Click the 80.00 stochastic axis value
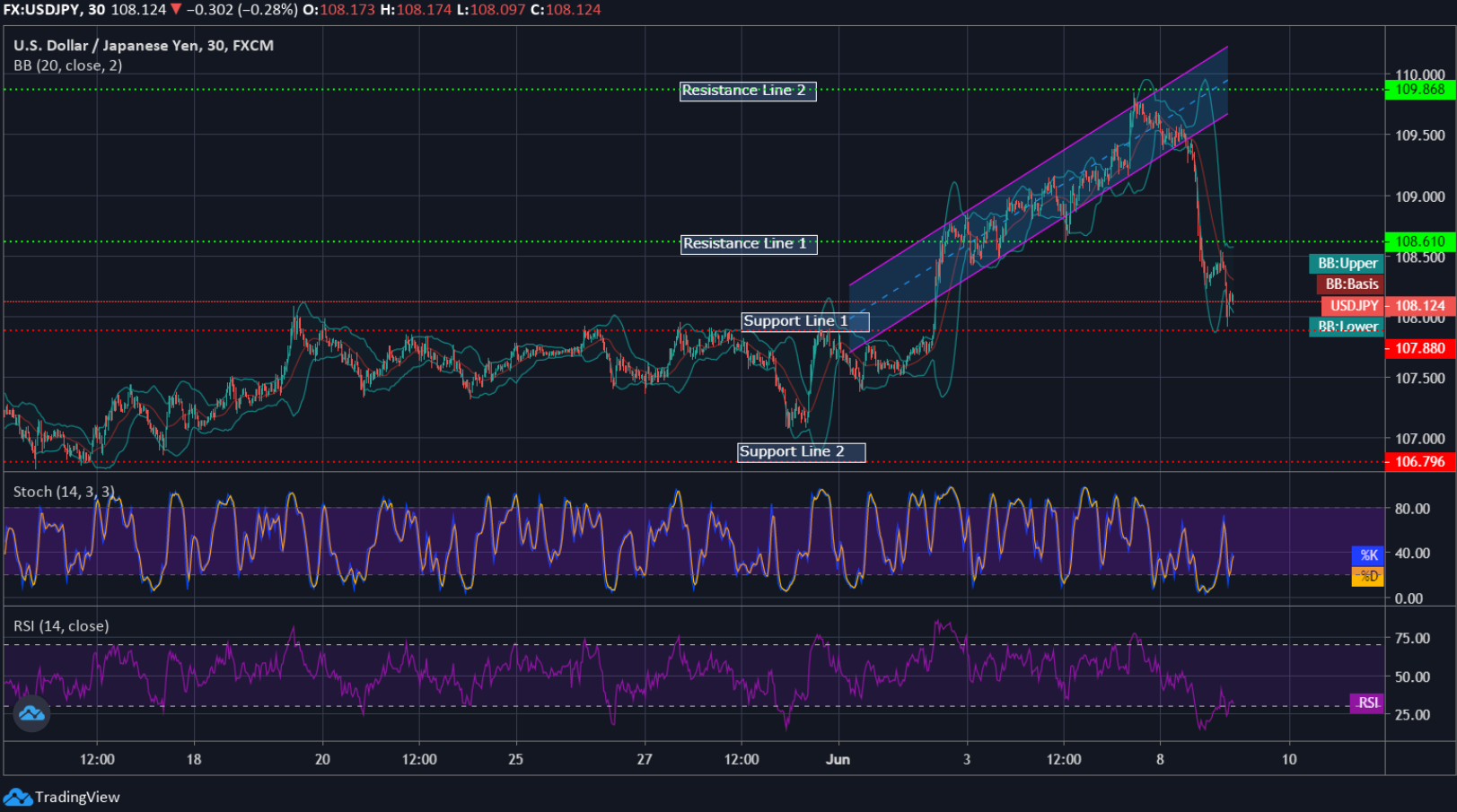This screenshot has height=812, width=1457. [1412, 509]
